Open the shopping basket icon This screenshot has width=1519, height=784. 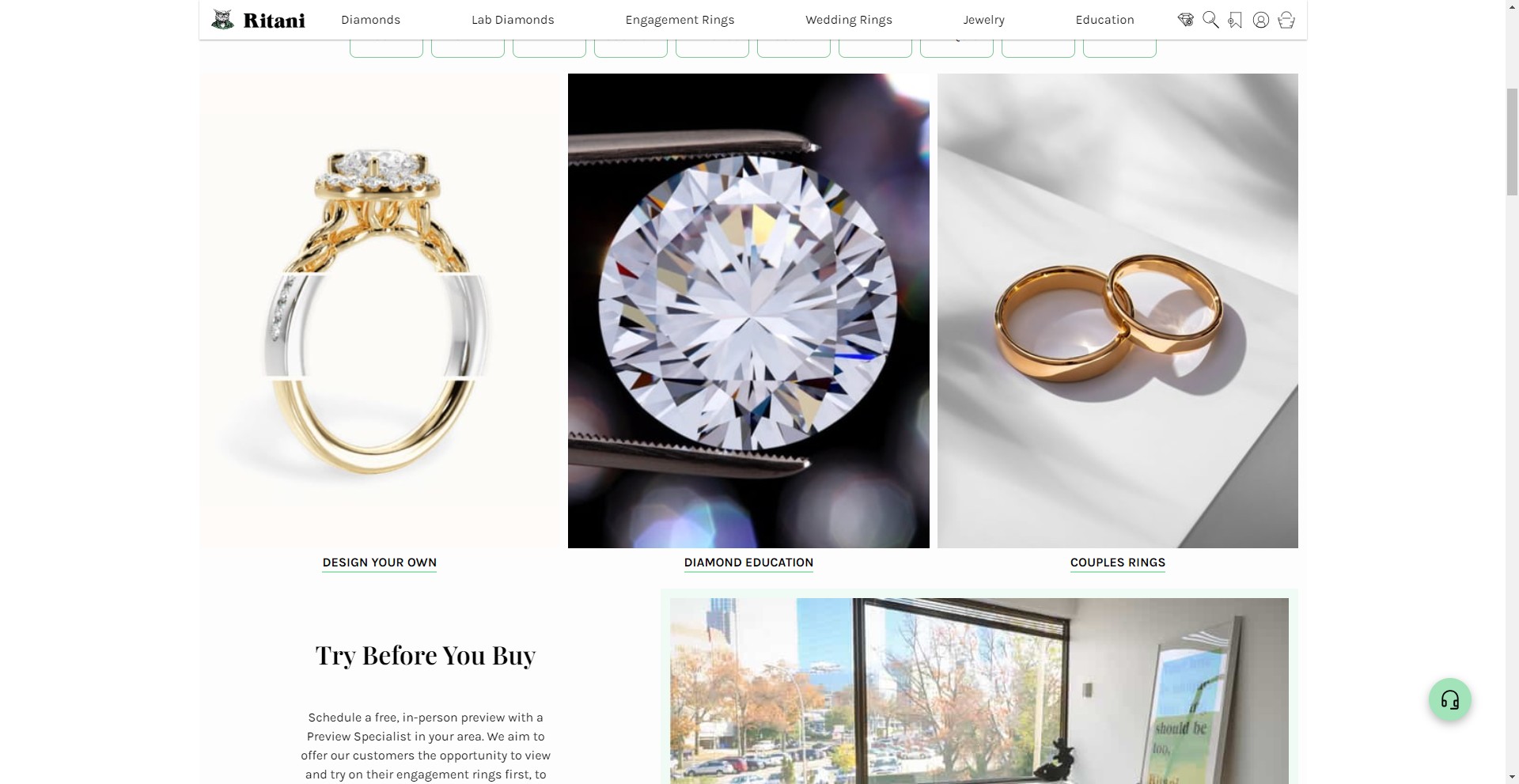[1286, 20]
